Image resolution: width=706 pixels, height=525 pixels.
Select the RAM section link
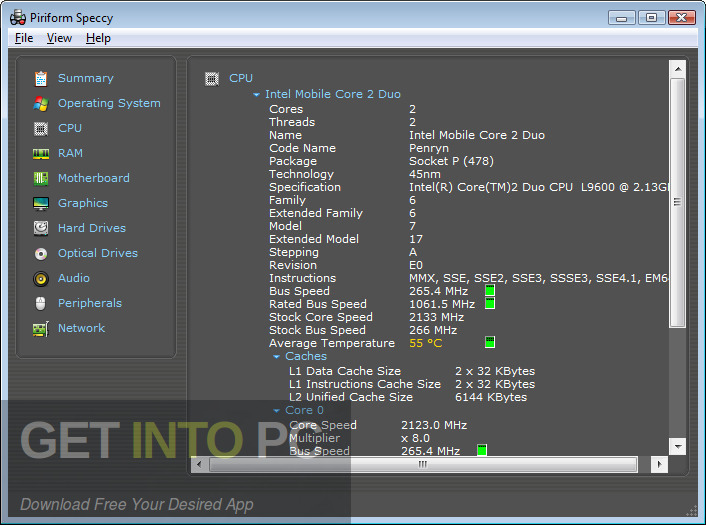pyautogui.click(x=70, y=154)
